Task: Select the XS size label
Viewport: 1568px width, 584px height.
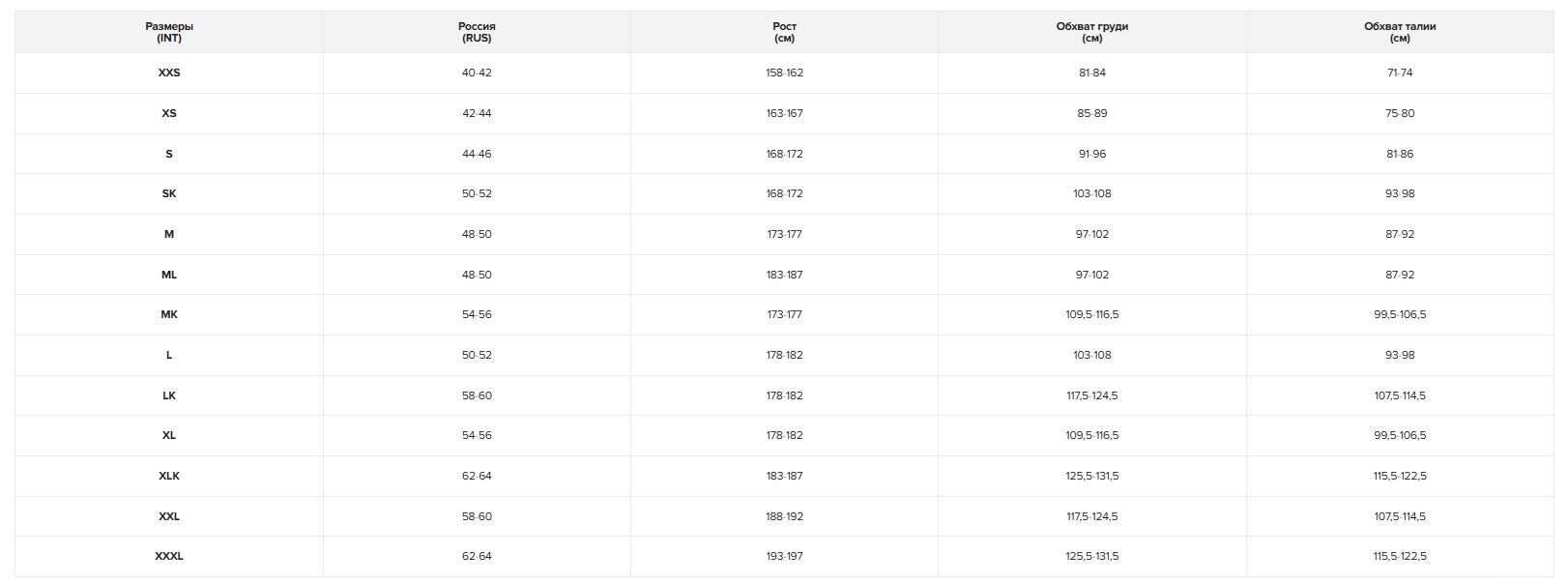Action: tap(169, 113)
